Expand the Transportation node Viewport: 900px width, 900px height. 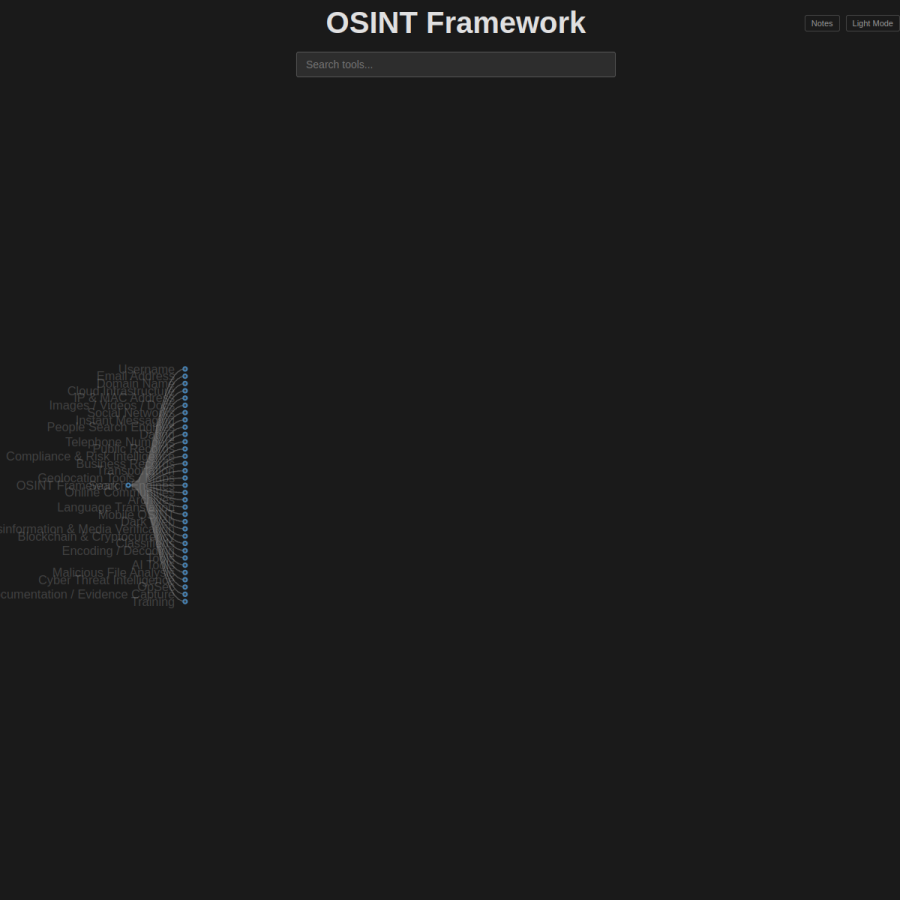[x=185, y=471]
